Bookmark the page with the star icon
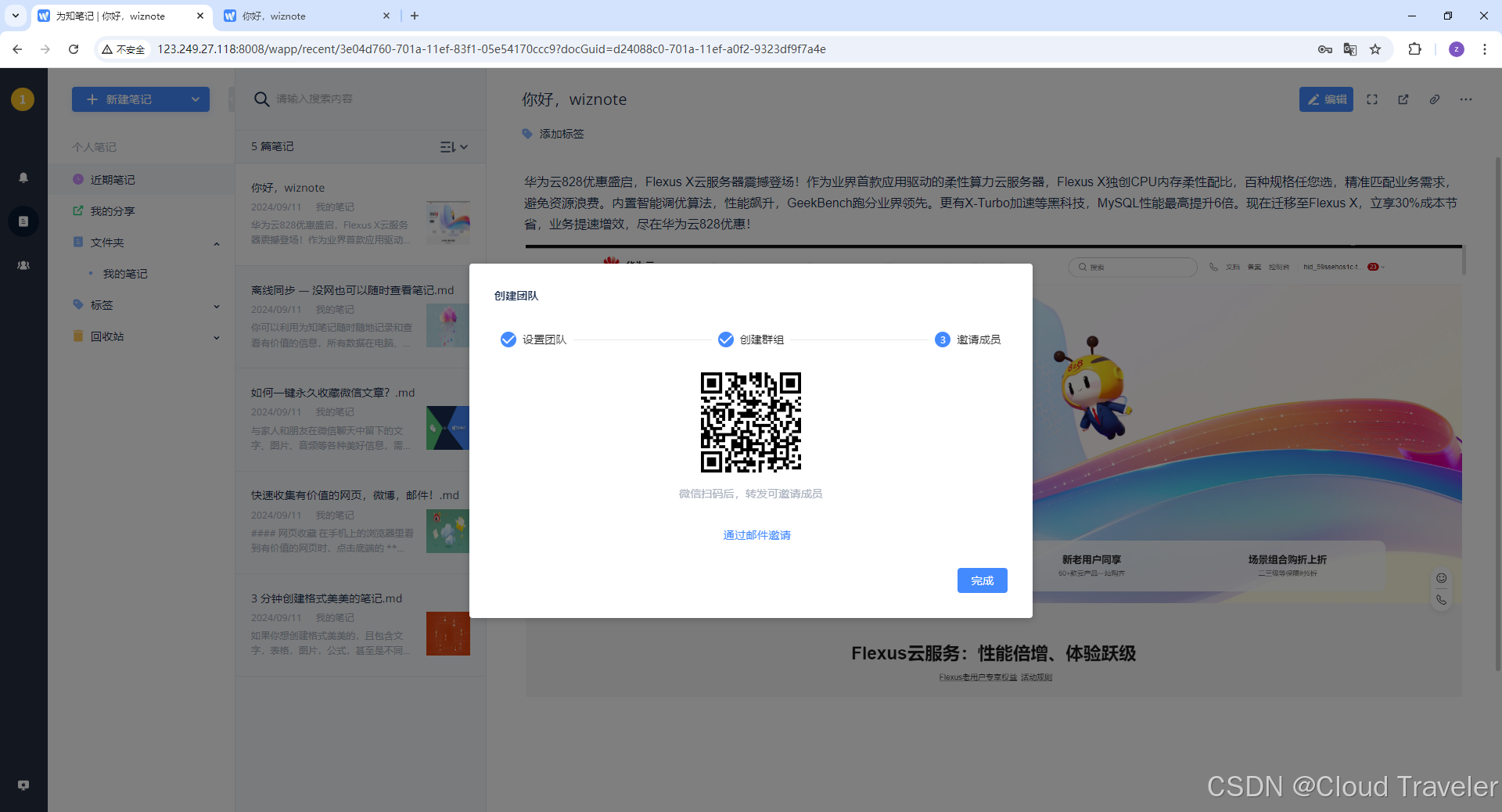This screenshot has height=812, width=1502. tap(1376, 49)
